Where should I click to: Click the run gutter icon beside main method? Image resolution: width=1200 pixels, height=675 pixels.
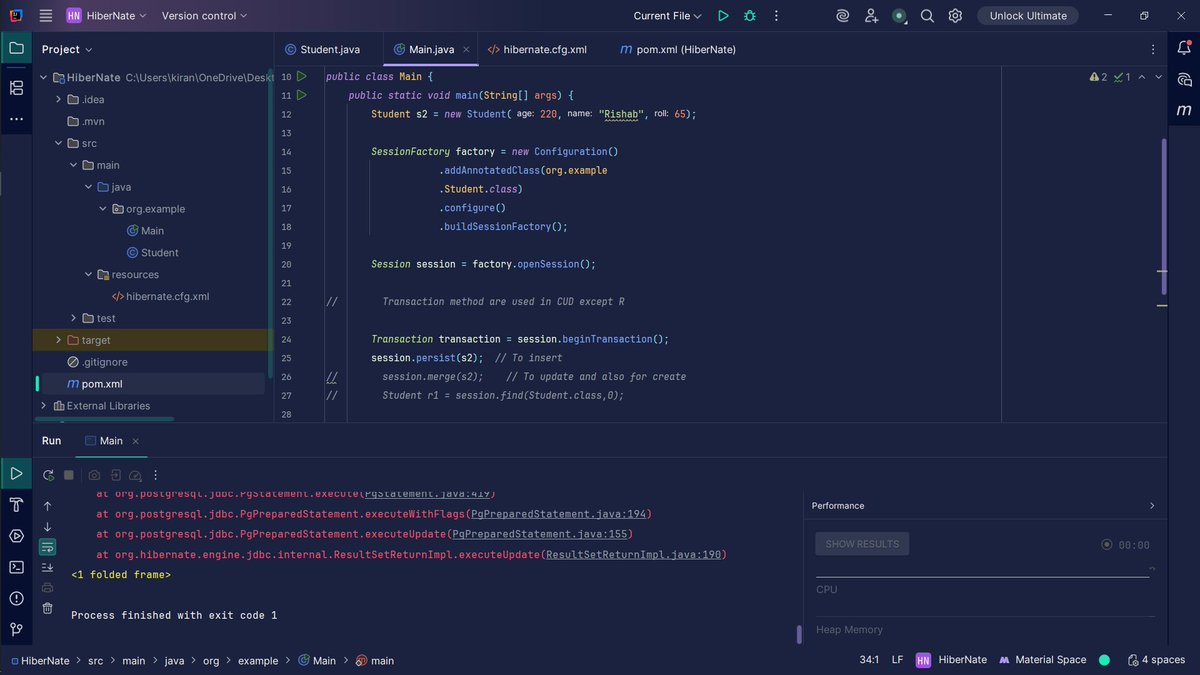(302, 95)
